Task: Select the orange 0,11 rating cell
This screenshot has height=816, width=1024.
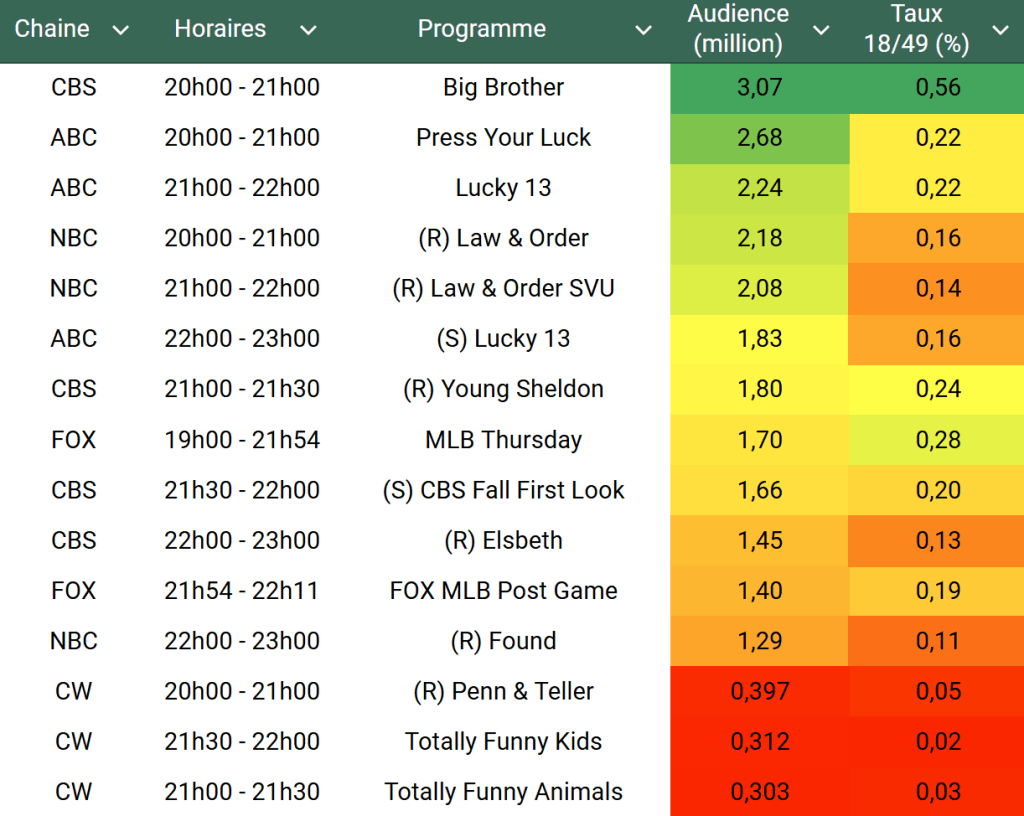Action: click(938, 641)
